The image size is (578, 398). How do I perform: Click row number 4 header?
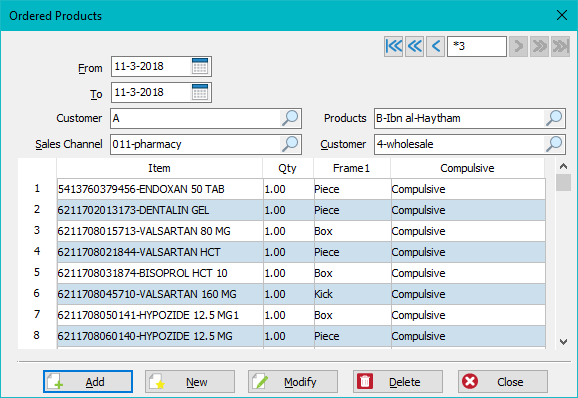pyautogui.click(x=37, y=251)
